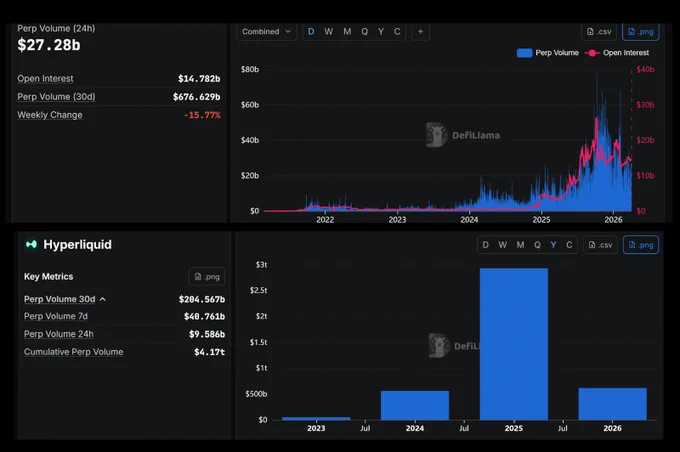This screenshot has width=680, height=452.
Task: Open the Combined chart type dropdown
Action: click(267, 32)
